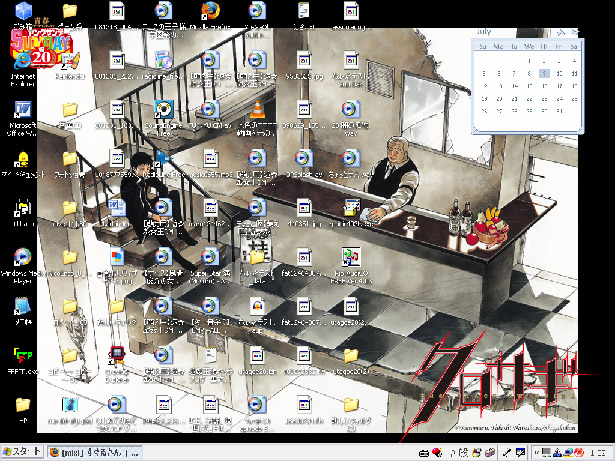Screen dimensions: 615x461
Task: Open the Rainlendar calendar-and-pencil shortcut
Action: [x=71, y=60]
